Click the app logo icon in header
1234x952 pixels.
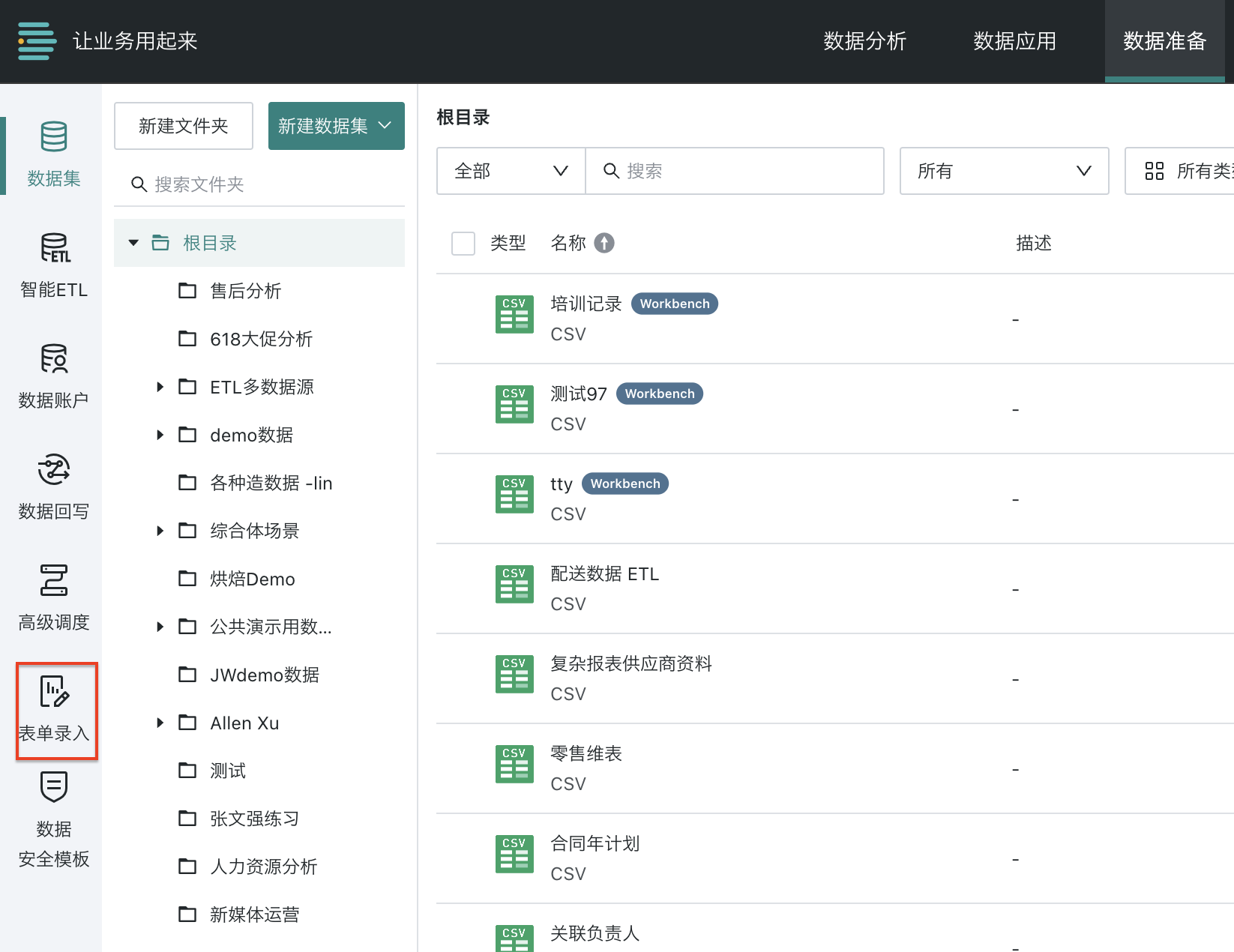[x=37, y=41]
